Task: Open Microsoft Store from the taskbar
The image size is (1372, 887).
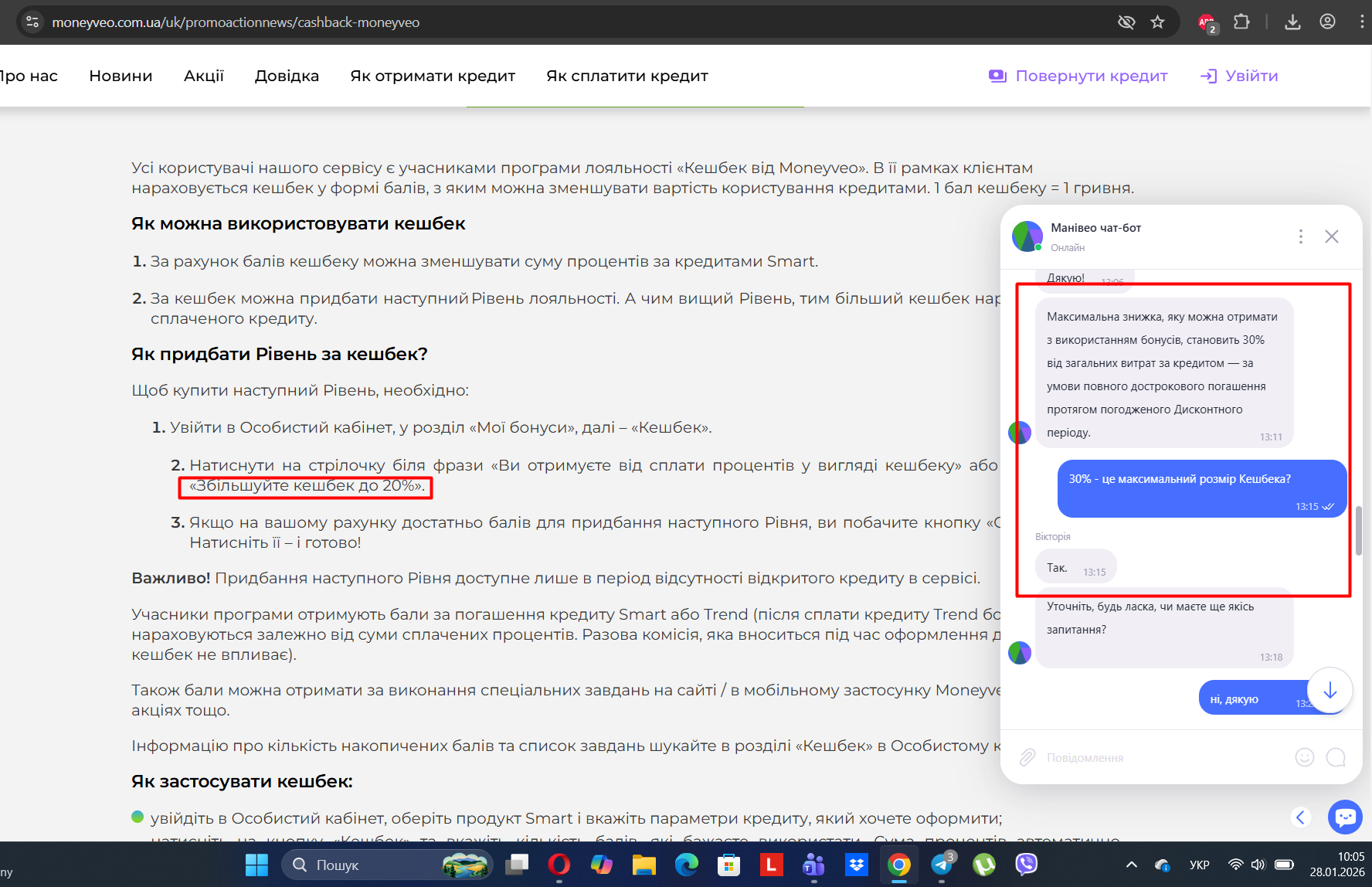Action: pos(729,865)
